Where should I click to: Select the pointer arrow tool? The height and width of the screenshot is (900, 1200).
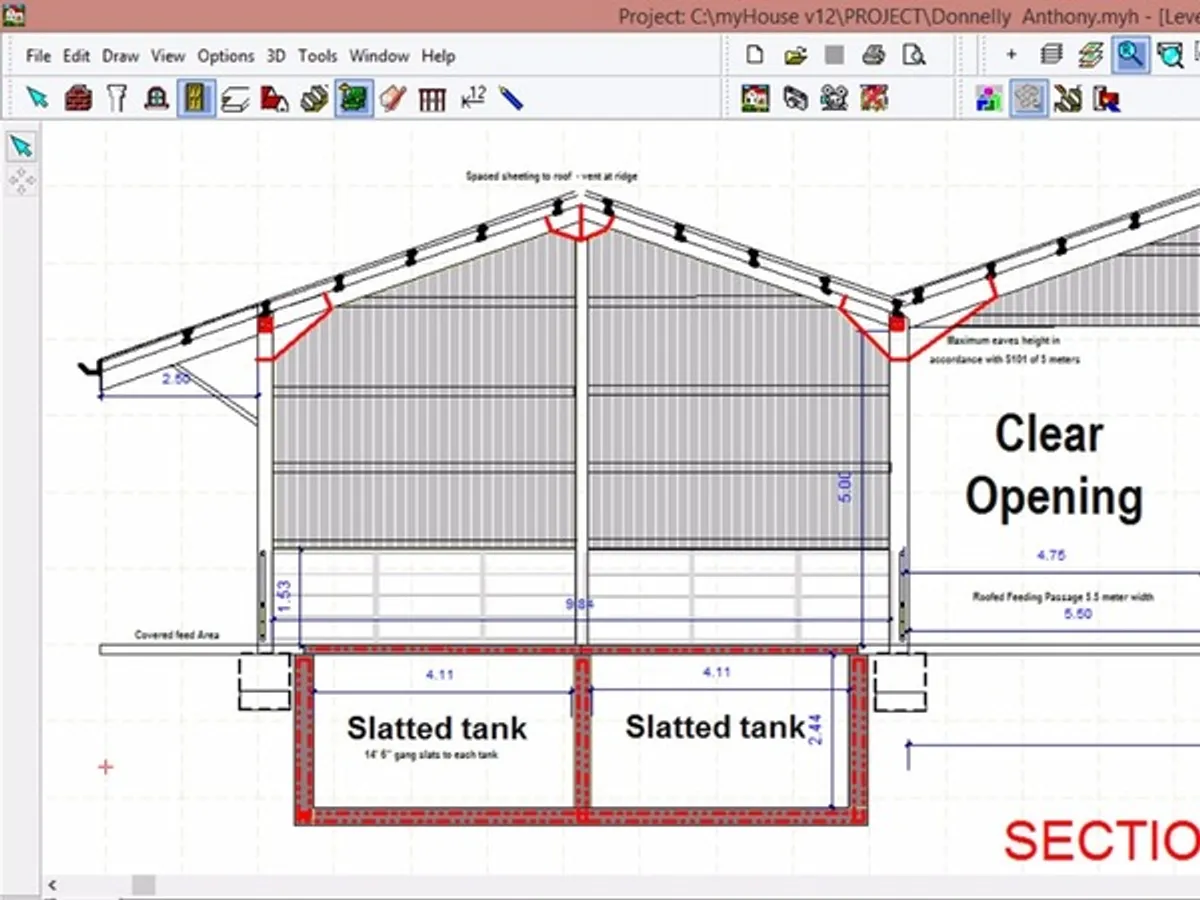[x=40, y=97]
